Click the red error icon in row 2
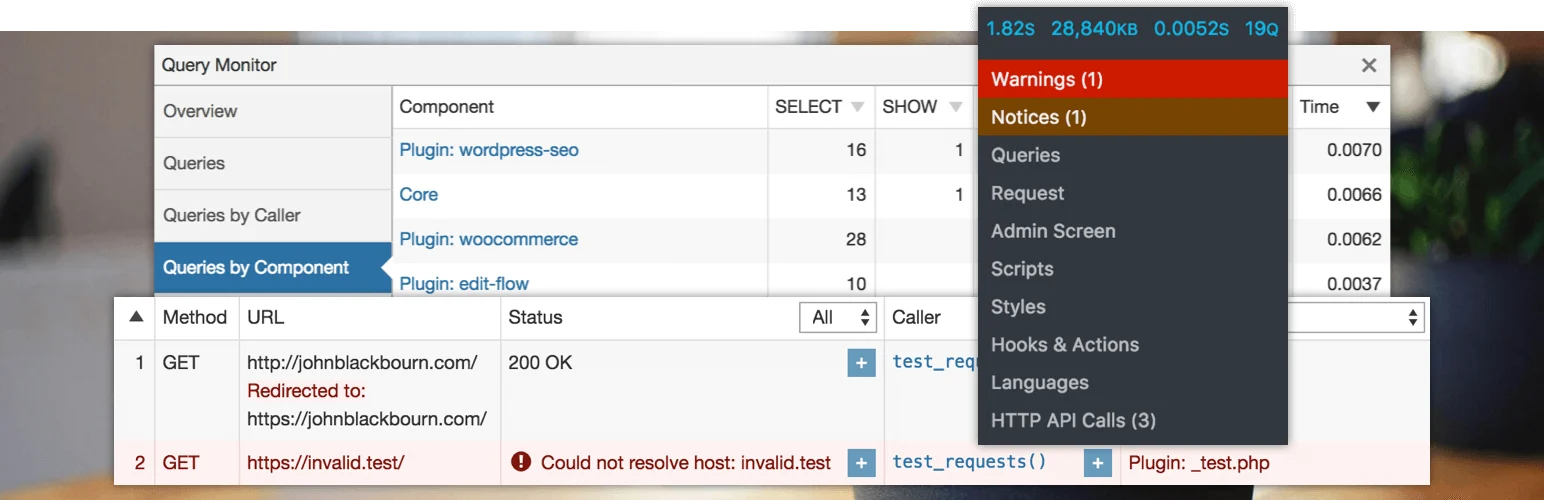 520,462
